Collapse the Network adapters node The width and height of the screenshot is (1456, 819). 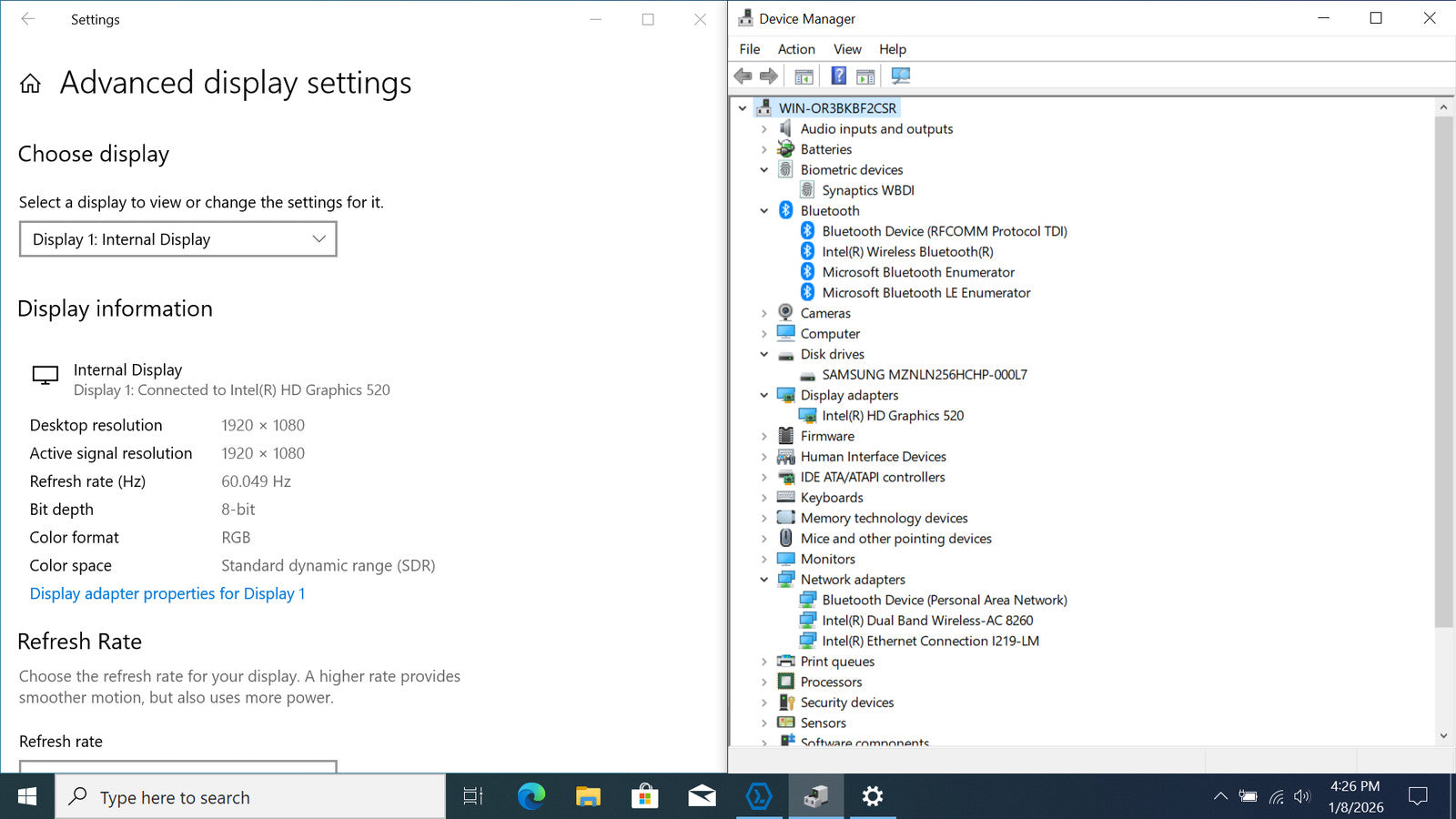click(x=764, y=580)
